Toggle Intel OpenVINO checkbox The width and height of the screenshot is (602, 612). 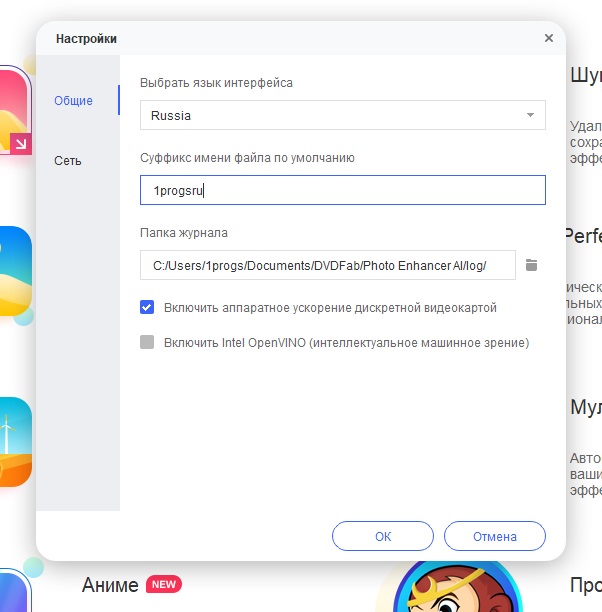coord(147,342)
